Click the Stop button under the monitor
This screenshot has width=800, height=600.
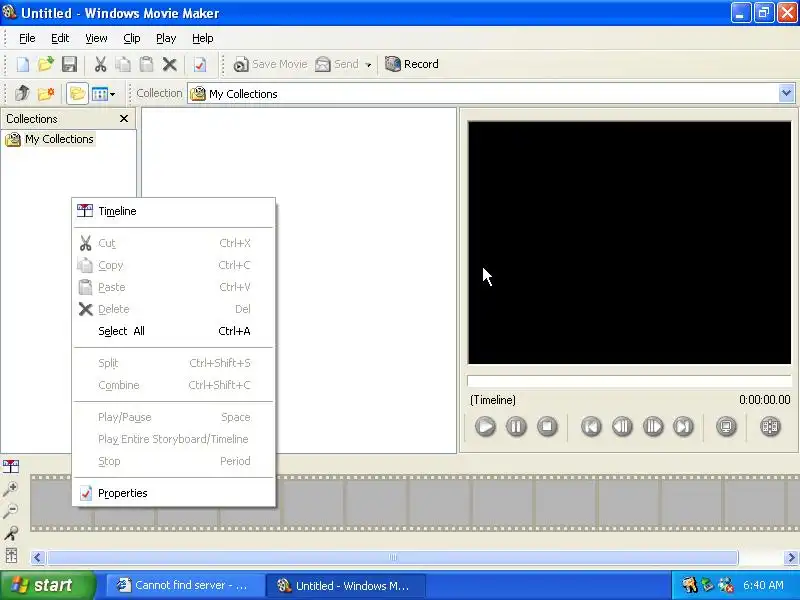[547, 427]
